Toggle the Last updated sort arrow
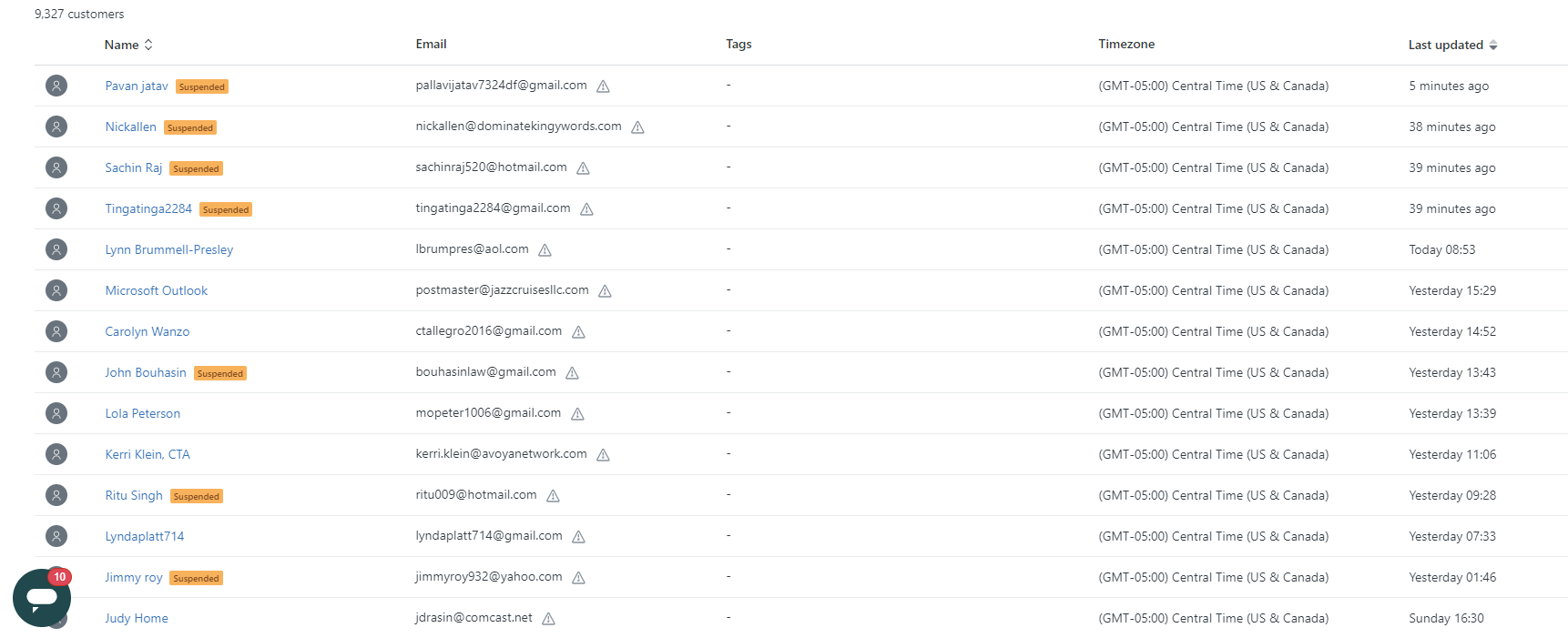The width and height of the screenshot is (1568, 638). pos(1492,46)
